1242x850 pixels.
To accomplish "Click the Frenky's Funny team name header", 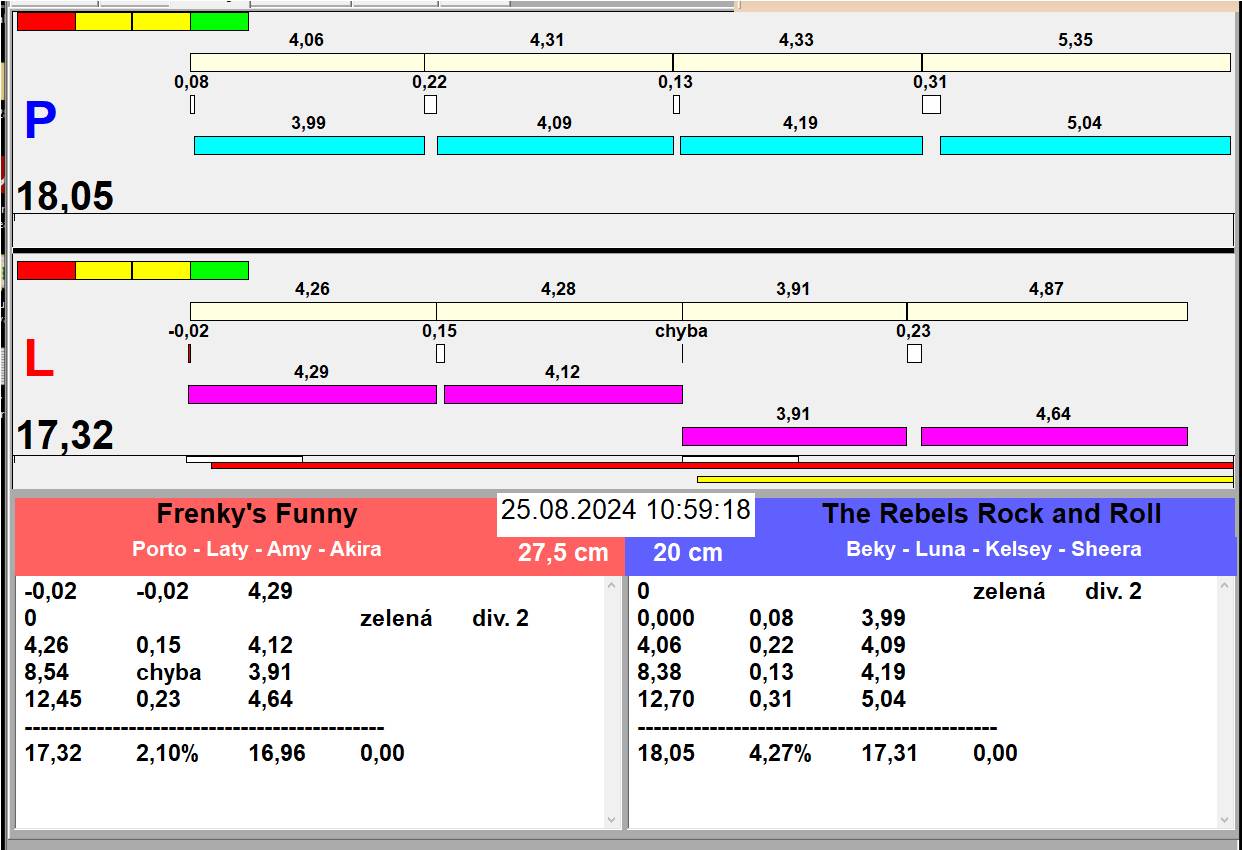I will click(x=257, y=514).
